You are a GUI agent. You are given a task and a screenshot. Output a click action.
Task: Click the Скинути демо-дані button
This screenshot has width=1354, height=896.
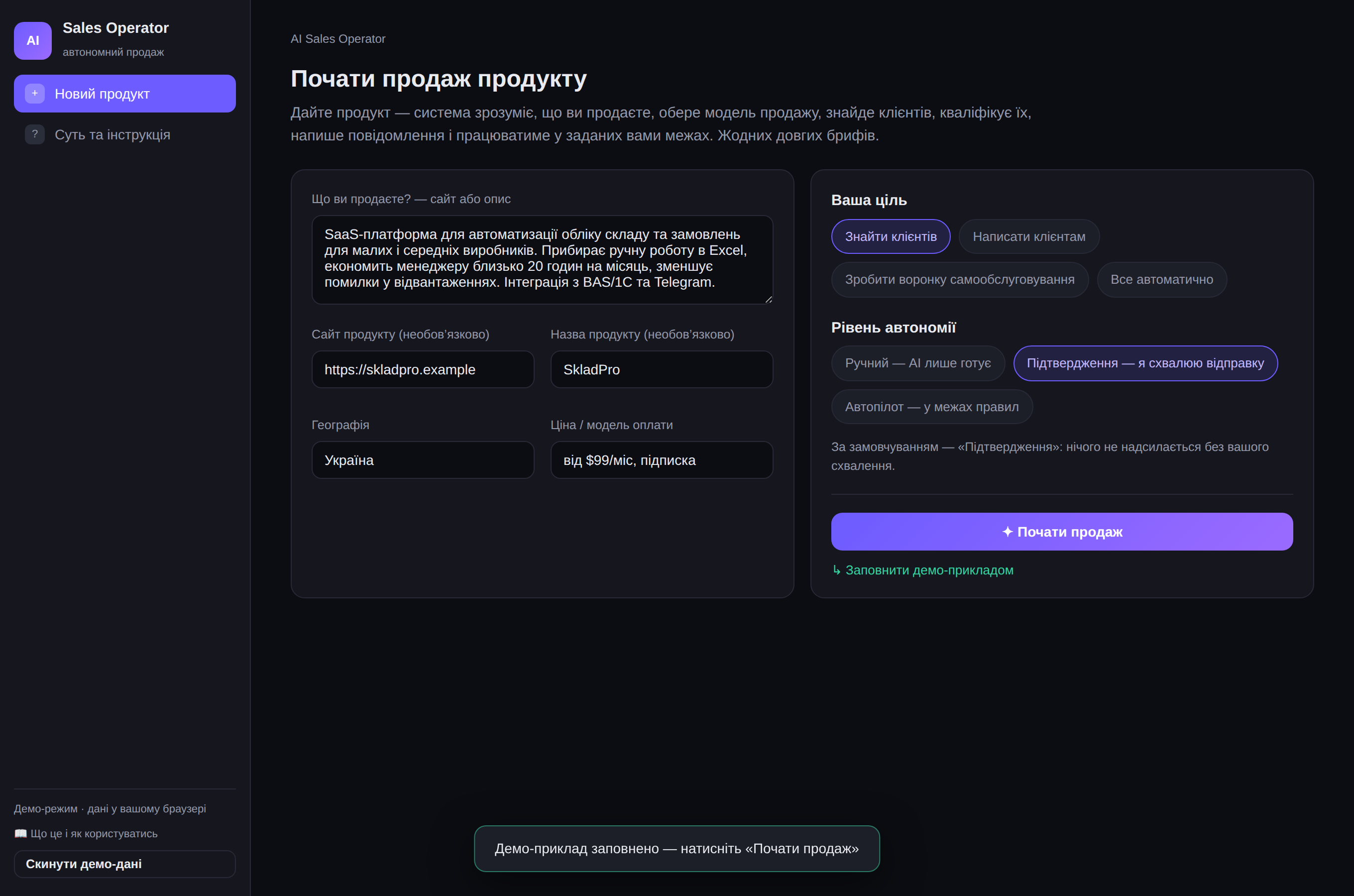point(124,864)
